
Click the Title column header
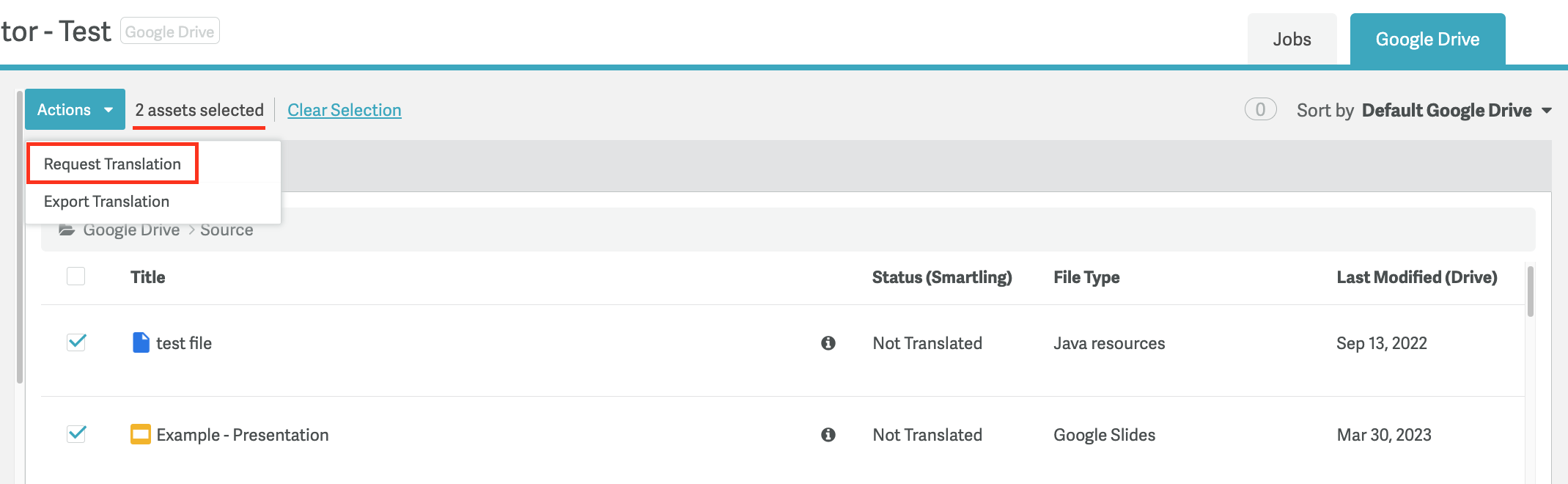coord(147,277)
